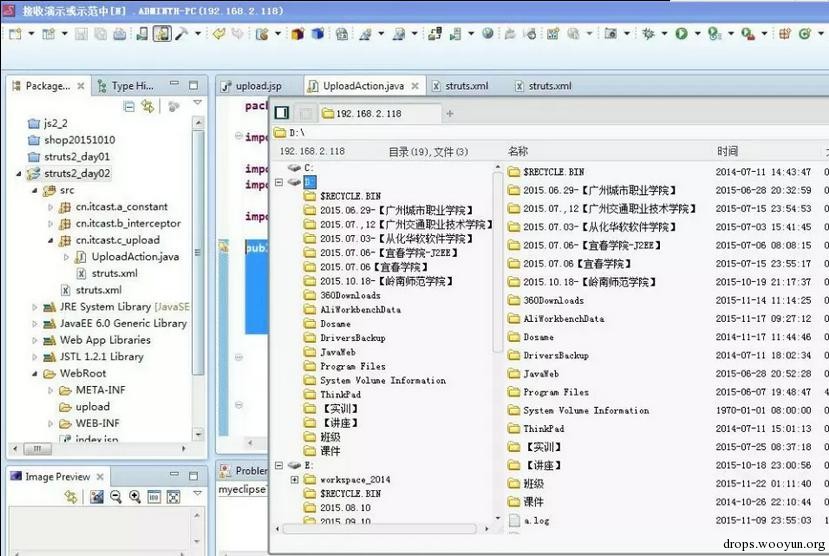Click the green Run button in toolbar

tap(681, 34)
